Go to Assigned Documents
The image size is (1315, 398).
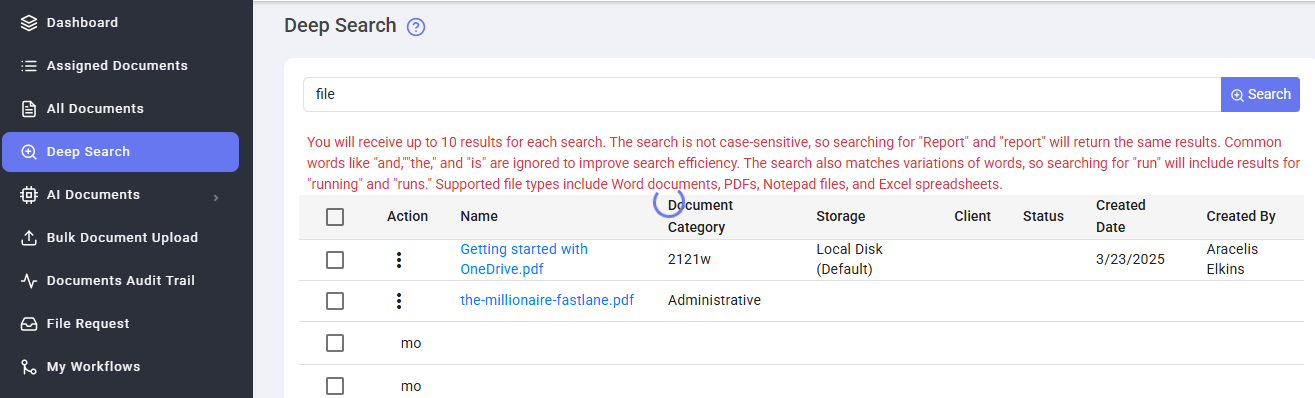117,65
